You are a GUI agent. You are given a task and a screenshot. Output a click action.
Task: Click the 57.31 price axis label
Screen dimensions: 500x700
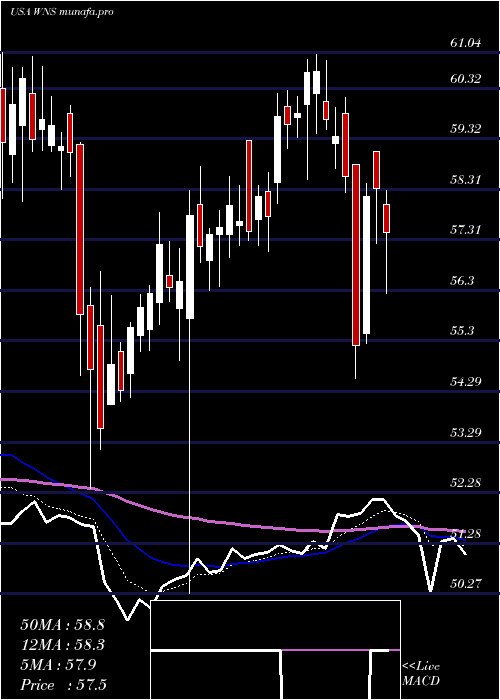coord(466,230)
